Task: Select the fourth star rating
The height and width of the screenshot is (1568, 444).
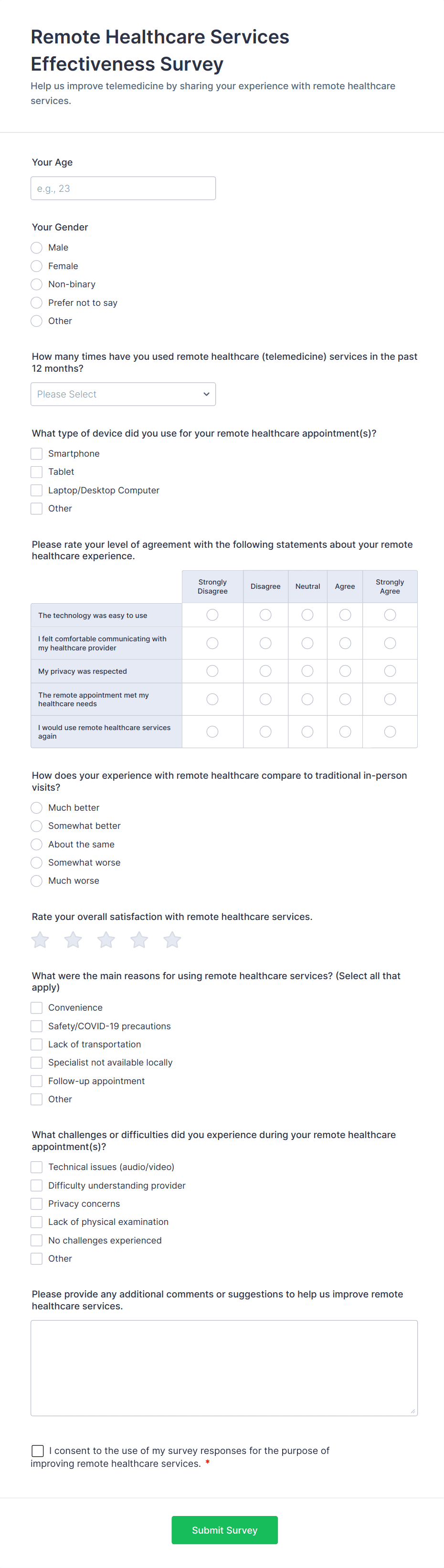Action: click(x=139, y=940)
